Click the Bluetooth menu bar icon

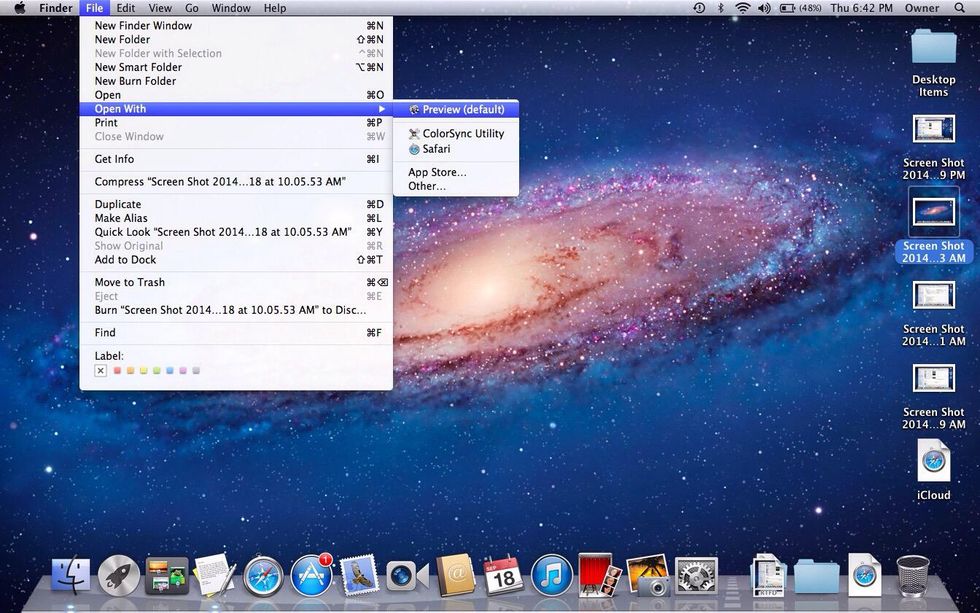pyautogui.click(x=720, y=8)
